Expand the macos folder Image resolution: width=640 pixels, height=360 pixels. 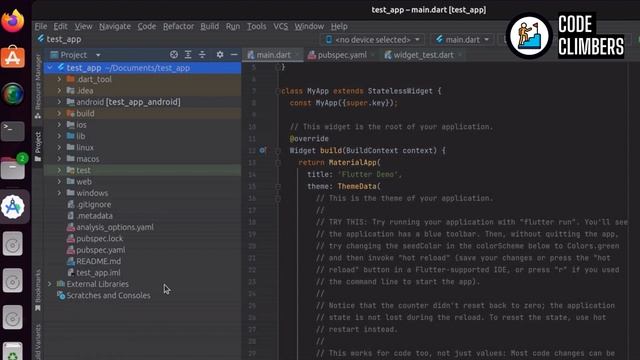coord(60,159)
